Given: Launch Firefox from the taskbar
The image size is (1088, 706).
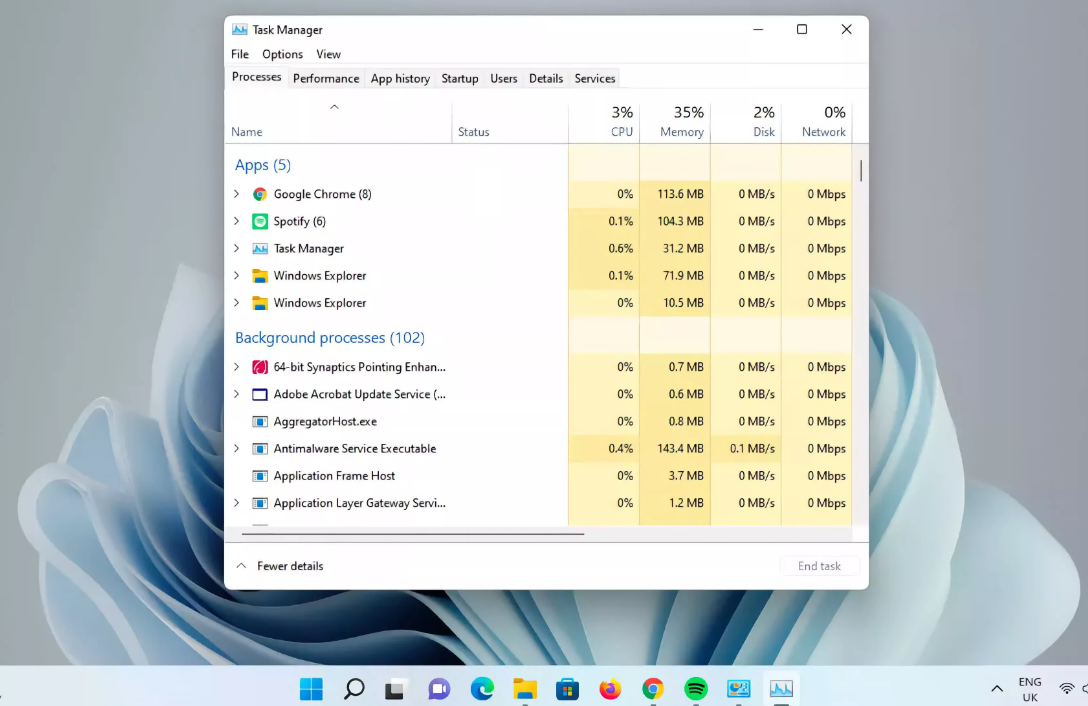Looking at the screenshot, I should click(610, 689).
